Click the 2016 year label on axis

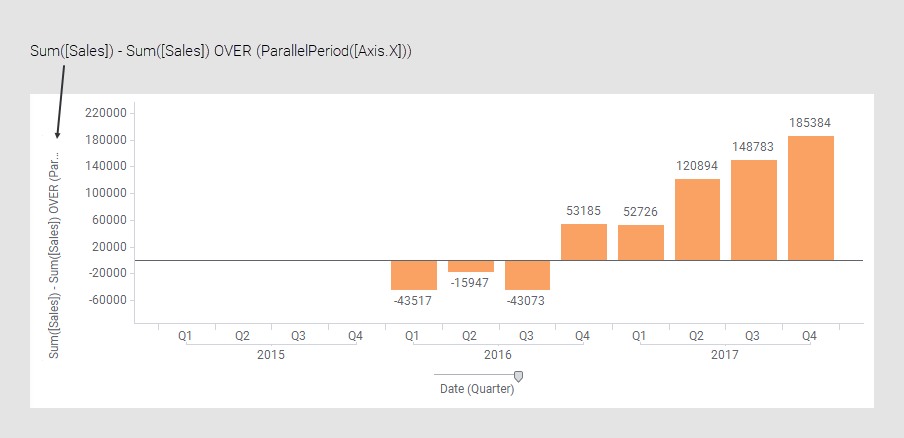498,355
